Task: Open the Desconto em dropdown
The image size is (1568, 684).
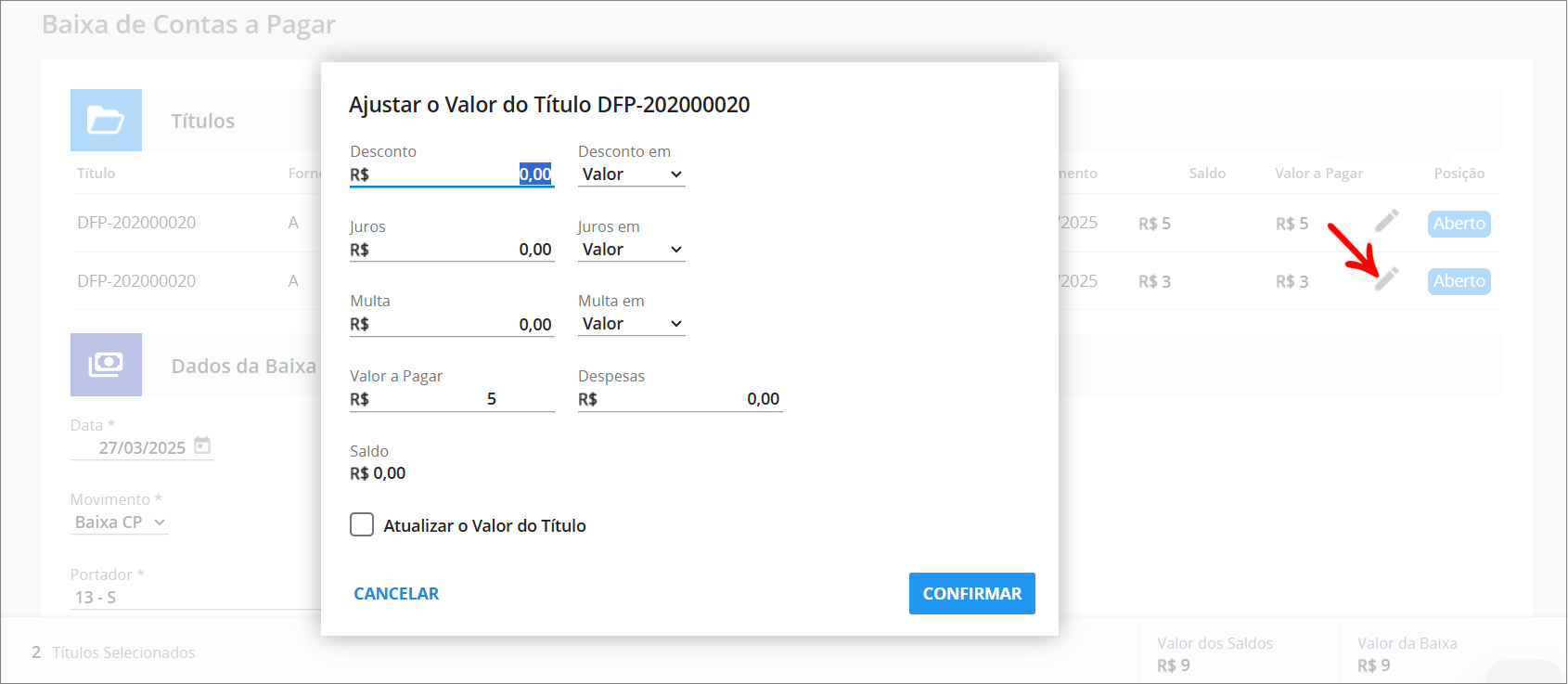Action: 631,174
